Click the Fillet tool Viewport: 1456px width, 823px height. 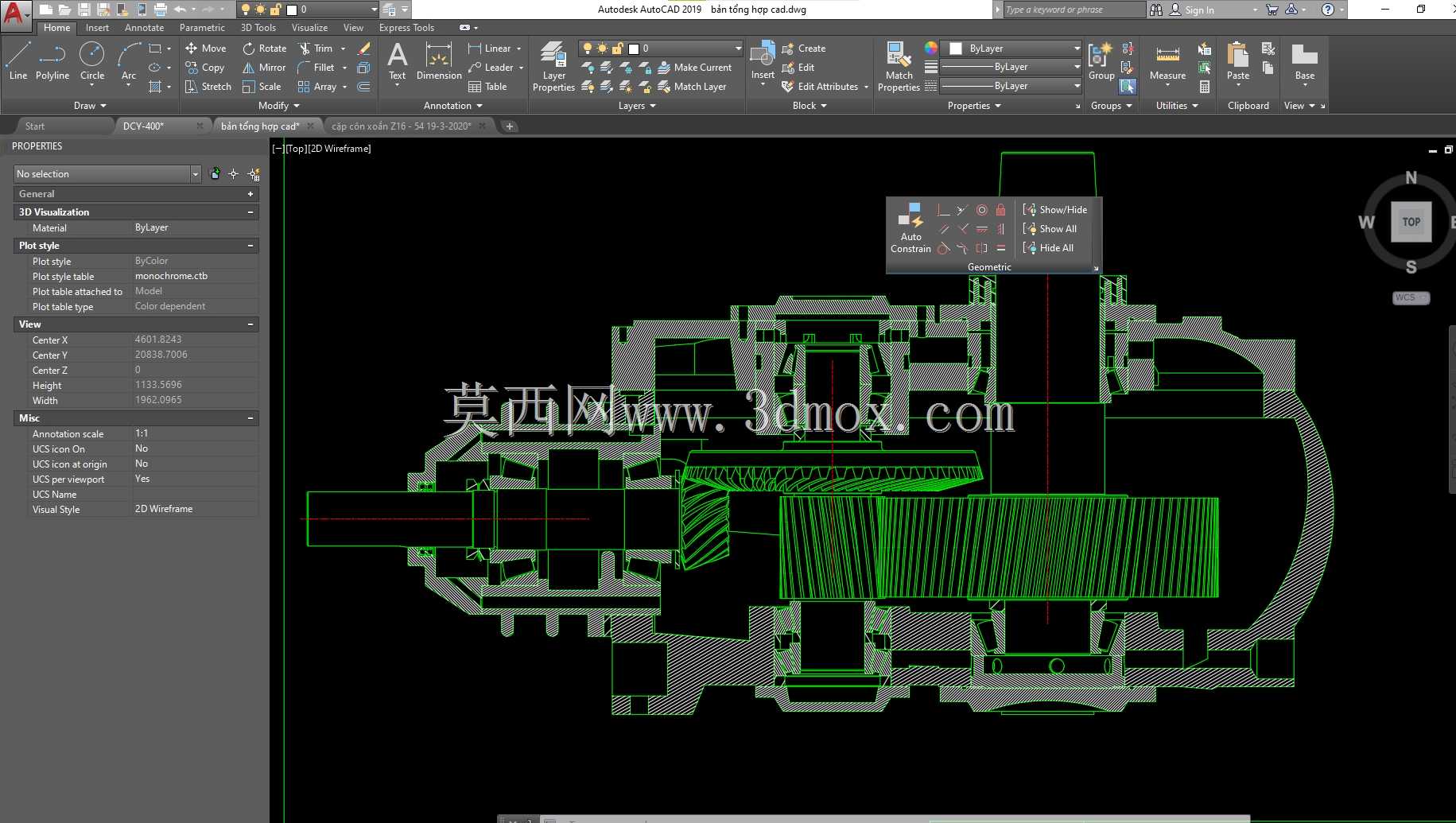tap(316, 68)
